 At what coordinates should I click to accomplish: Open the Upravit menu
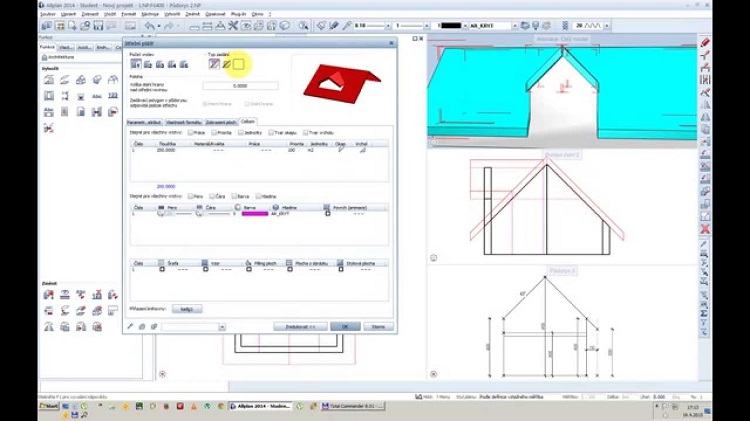(x=68, y=14)
